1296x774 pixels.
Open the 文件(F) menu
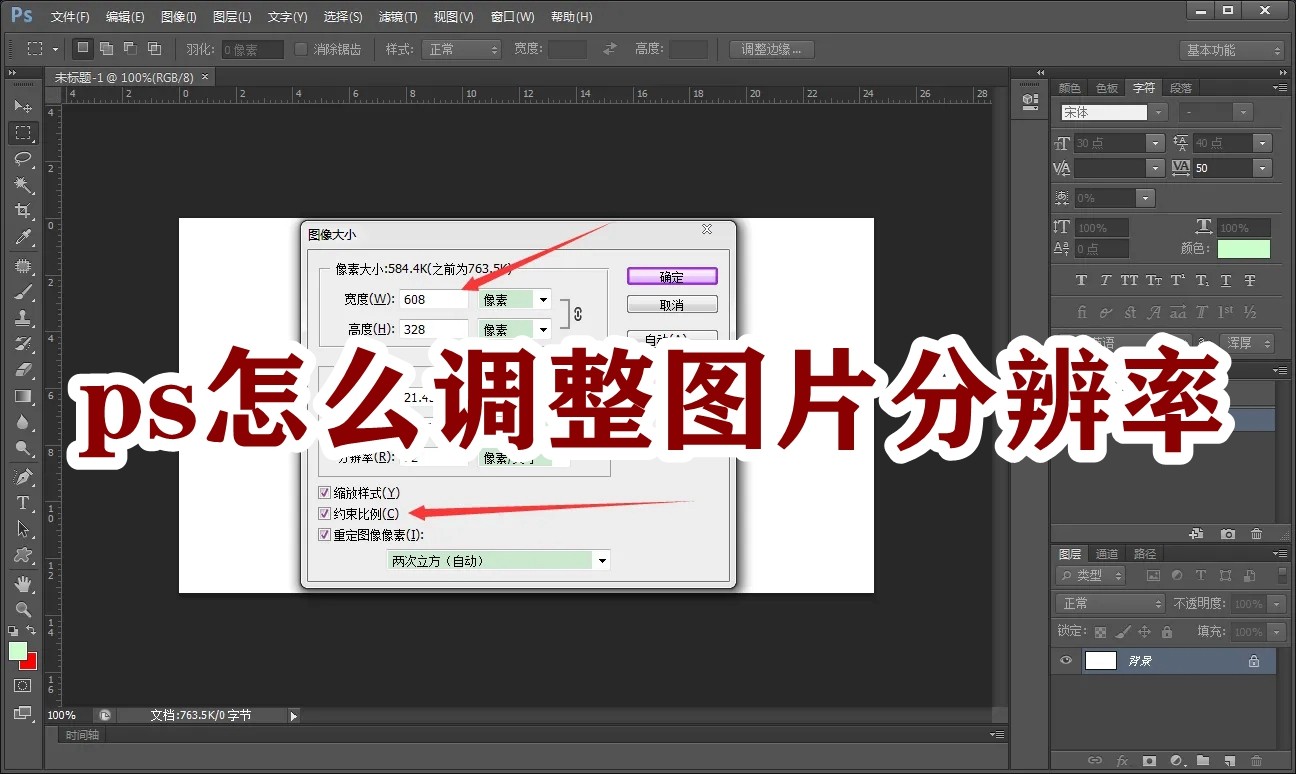(x=70, y=17)
